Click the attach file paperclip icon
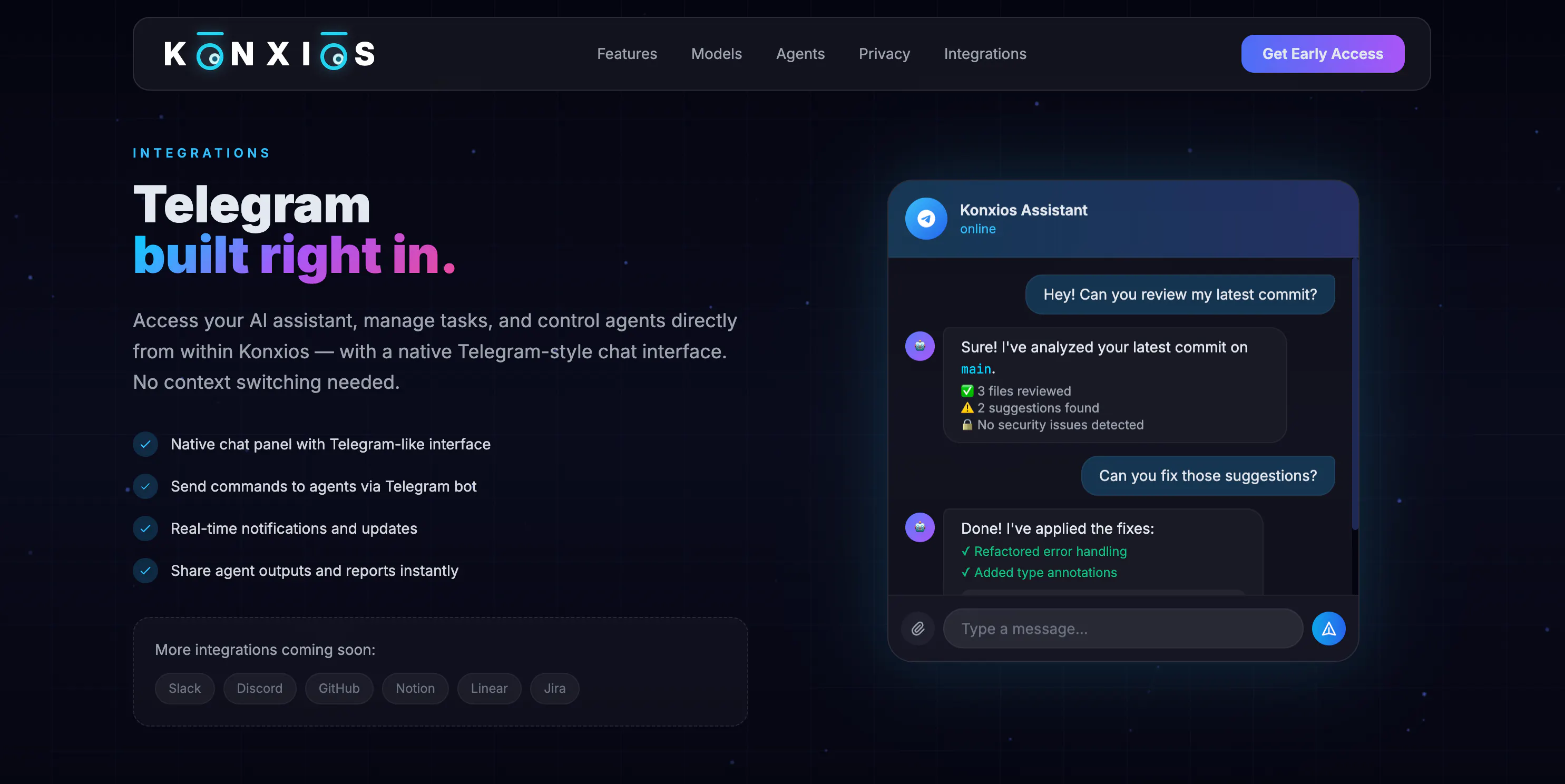 (x=918, y=629)
